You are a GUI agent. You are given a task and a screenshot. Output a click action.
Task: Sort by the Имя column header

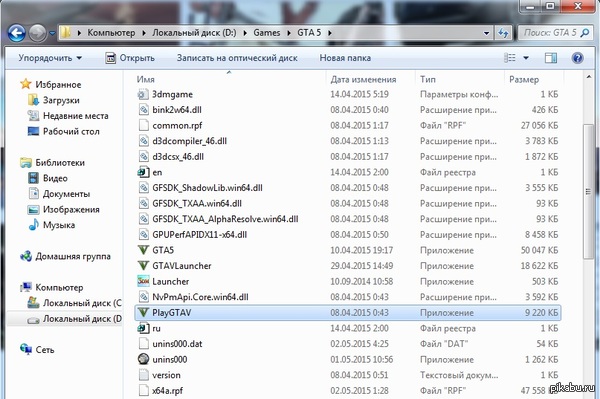(145, 80)
